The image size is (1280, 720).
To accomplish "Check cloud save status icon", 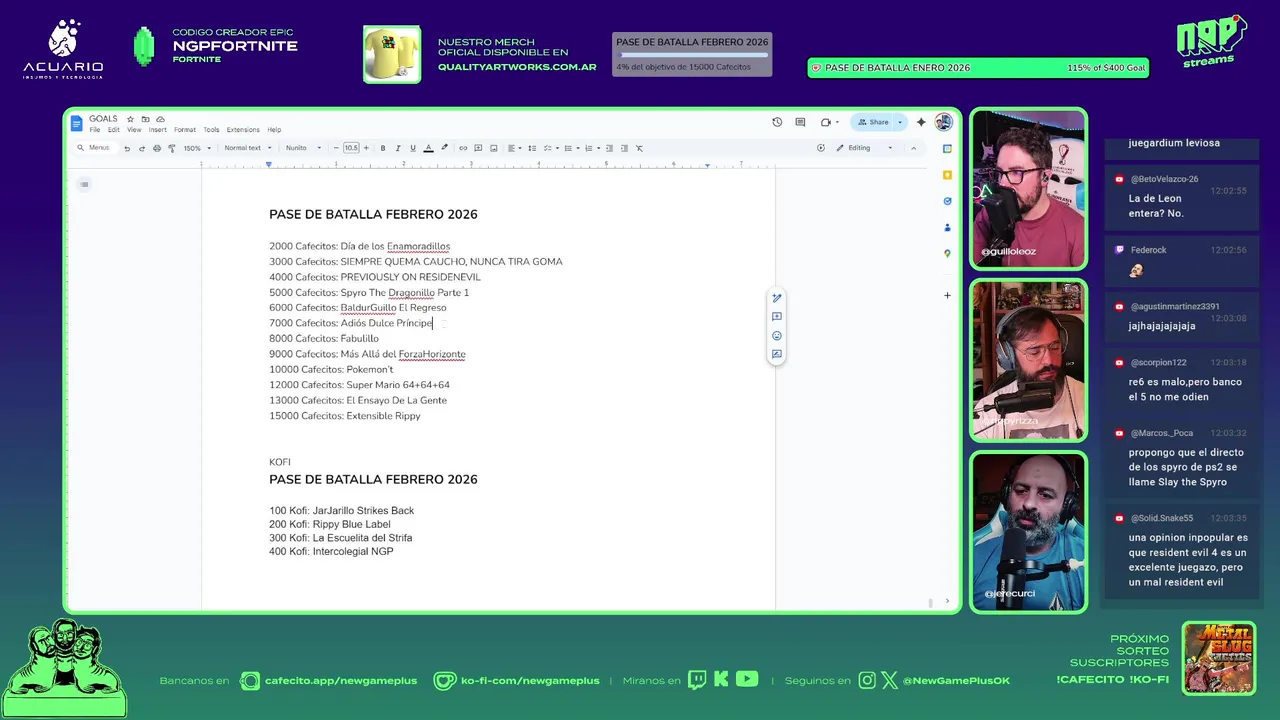I will (160, 119).
